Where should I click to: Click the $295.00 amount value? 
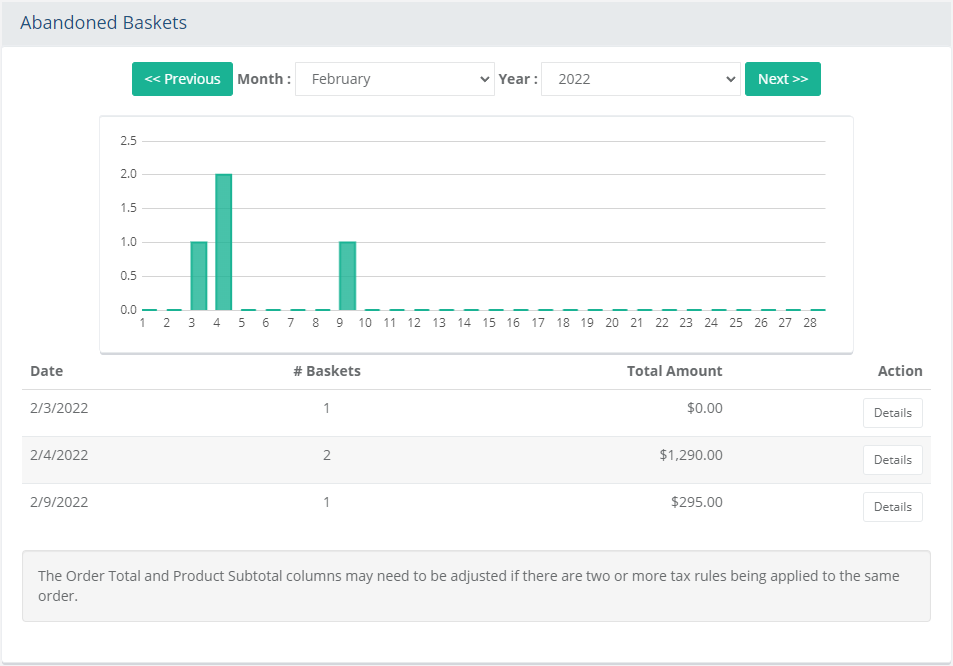[x=696, y=502]
